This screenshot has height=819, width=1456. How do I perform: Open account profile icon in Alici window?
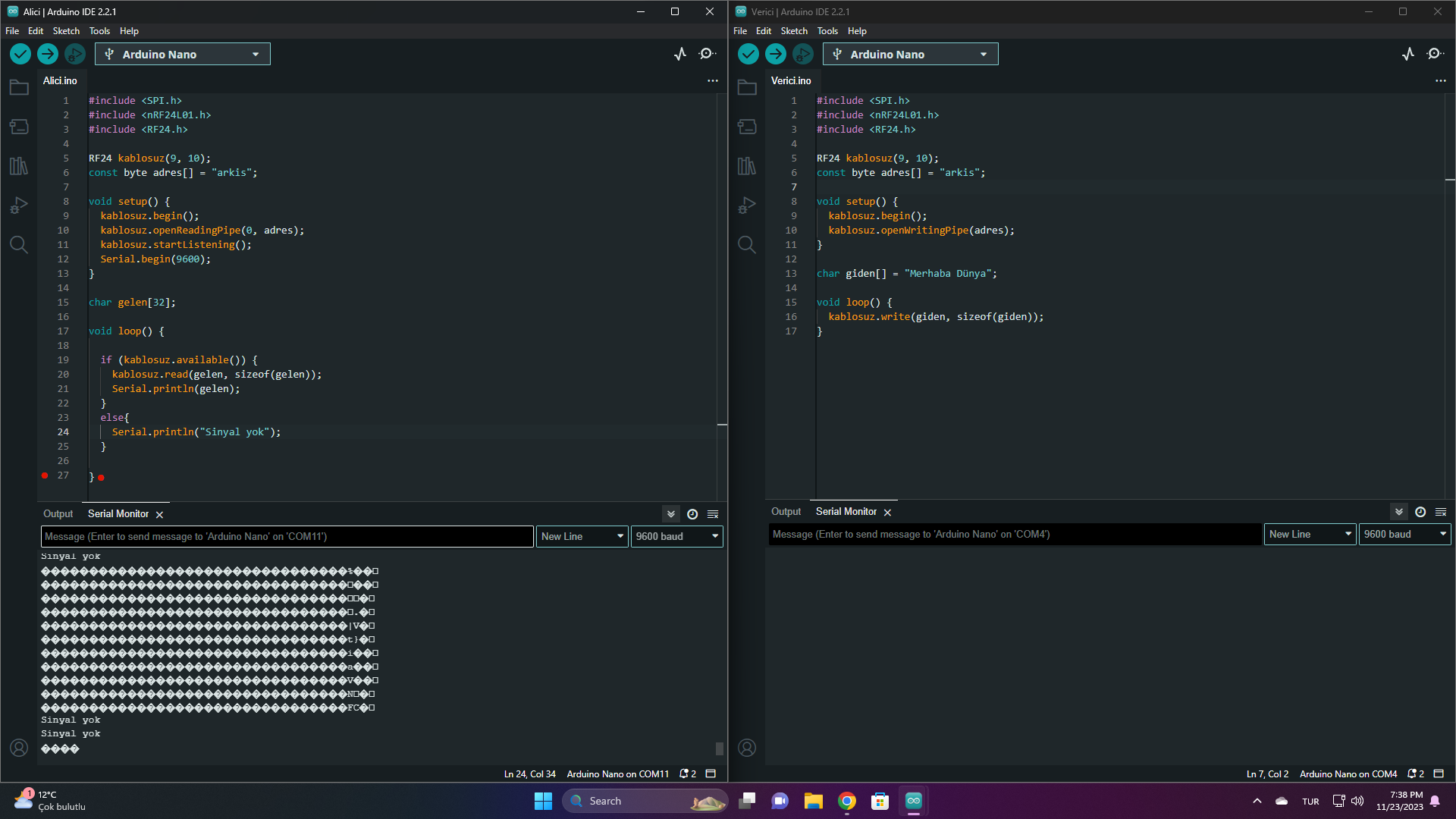[19, 748]
